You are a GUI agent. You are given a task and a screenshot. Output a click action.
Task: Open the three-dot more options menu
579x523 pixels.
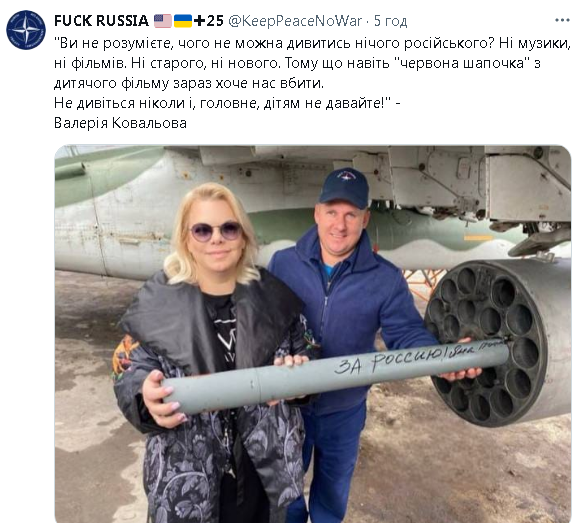[x=562, y=20]
